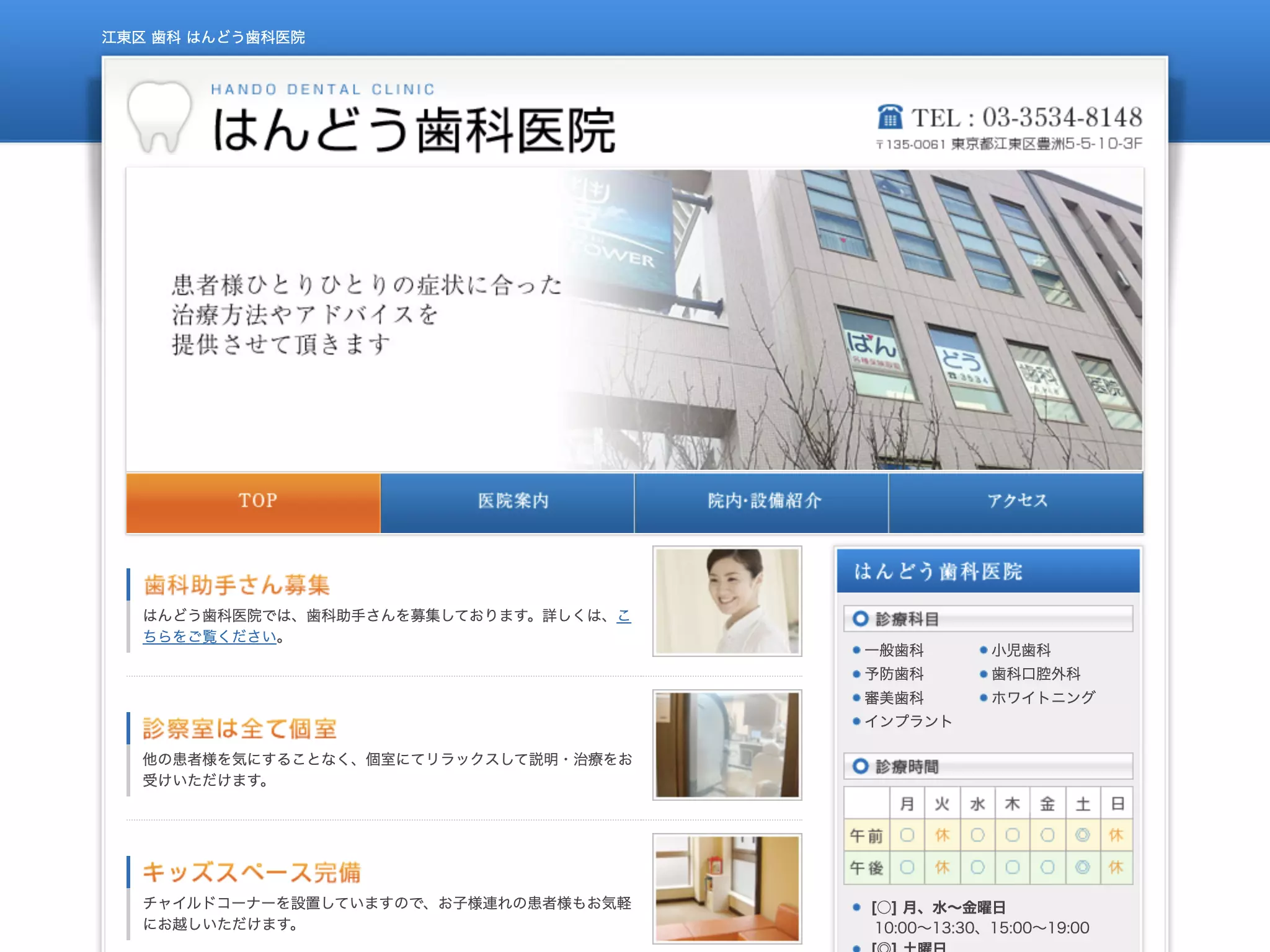This screenshot has width=1270, height=952.
Task: Click the 火 column header in schedule
Action: pyautogui.click(x=942, y=804)
